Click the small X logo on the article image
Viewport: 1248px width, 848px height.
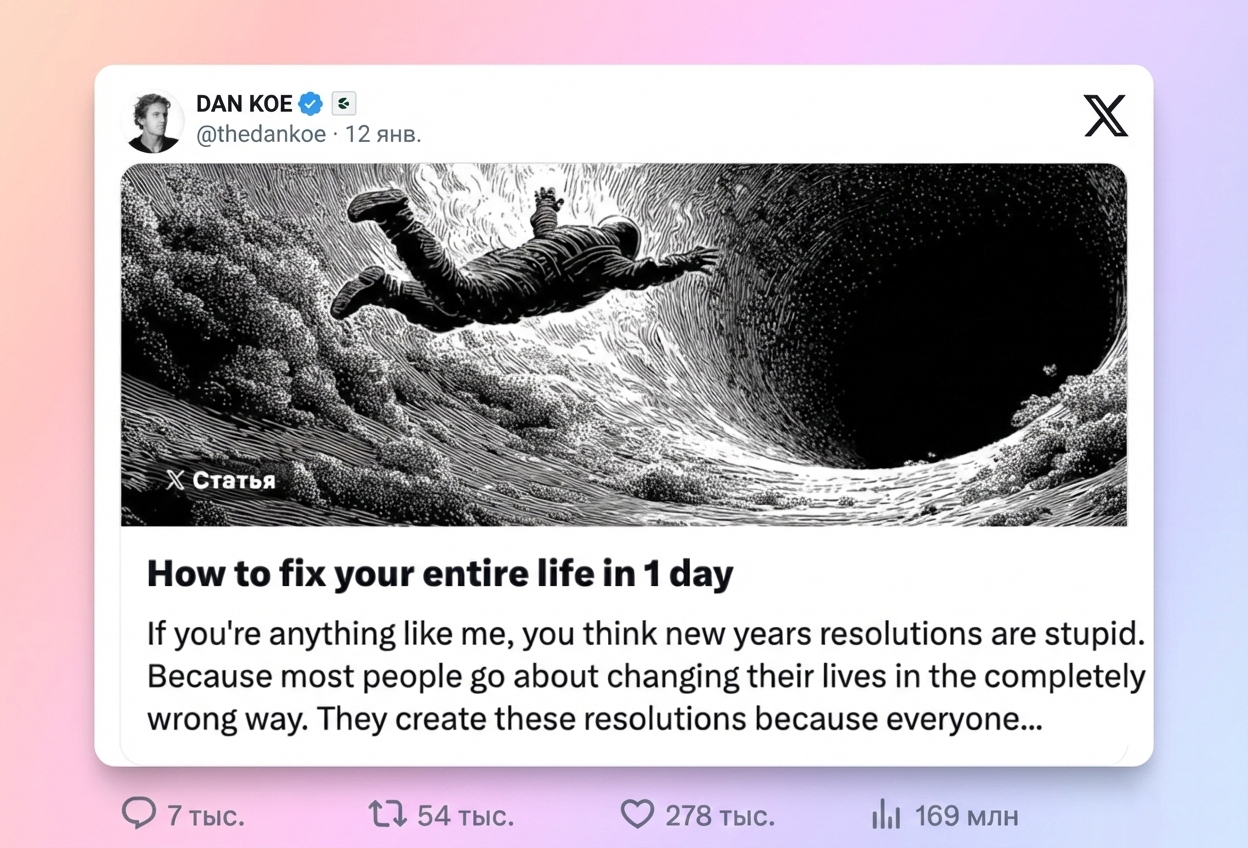pyautogui.click(x=175, y=480)
